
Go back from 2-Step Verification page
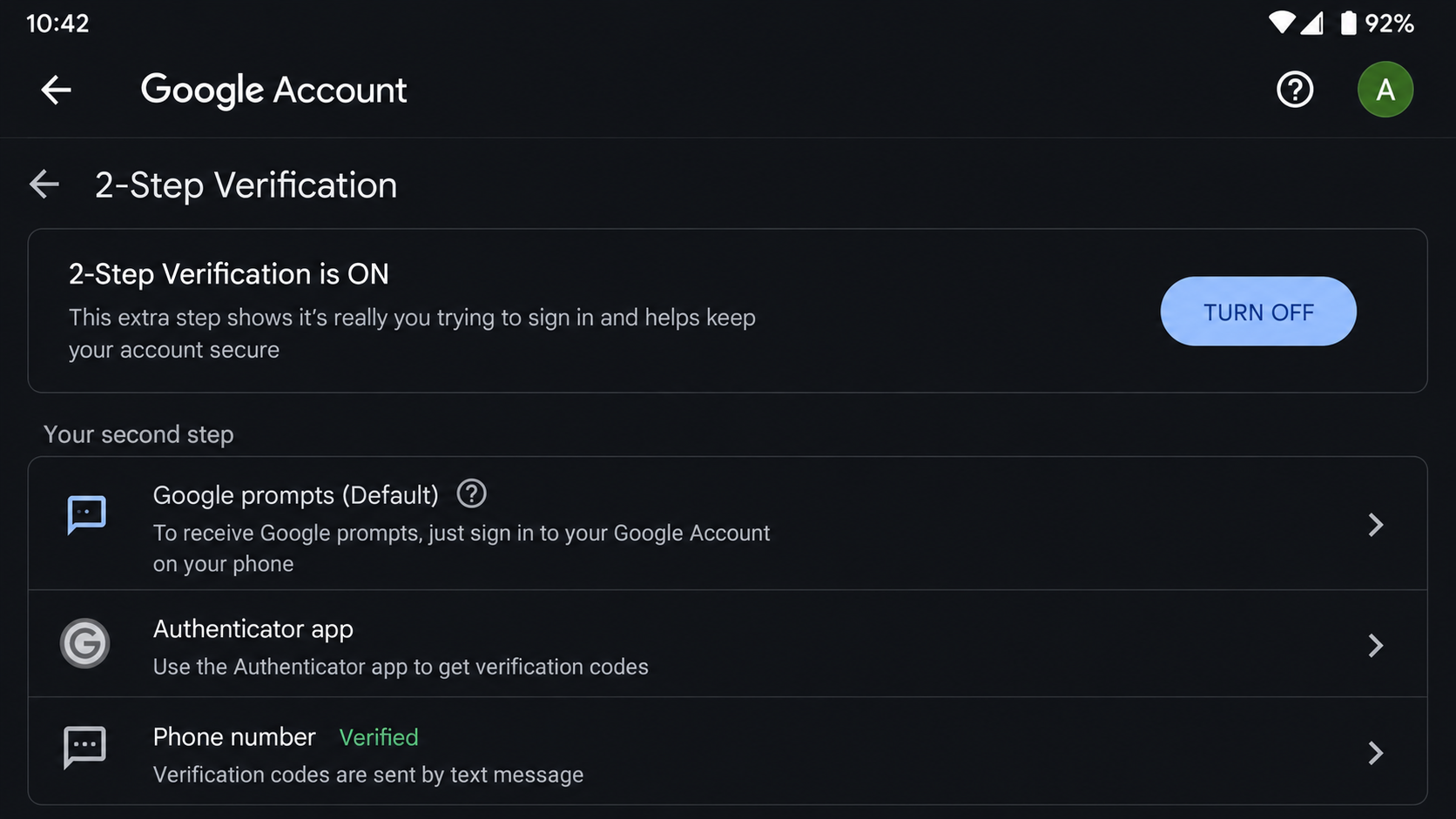(44, 185)
